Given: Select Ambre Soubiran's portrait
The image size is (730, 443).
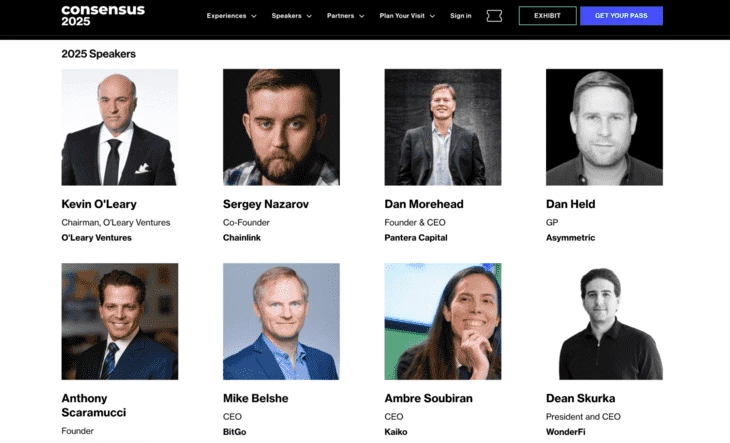Looking at the screenshot, I should 443,322.
